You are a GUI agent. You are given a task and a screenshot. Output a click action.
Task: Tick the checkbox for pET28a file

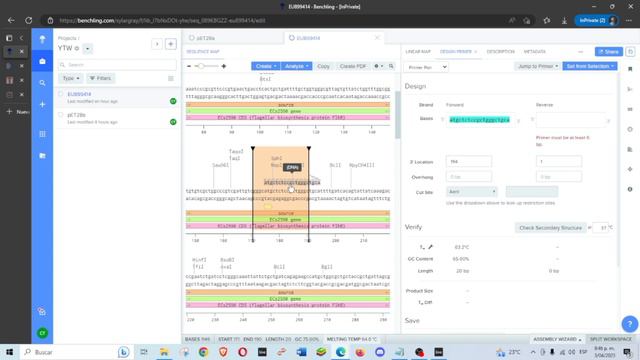[x=61, y=115]
